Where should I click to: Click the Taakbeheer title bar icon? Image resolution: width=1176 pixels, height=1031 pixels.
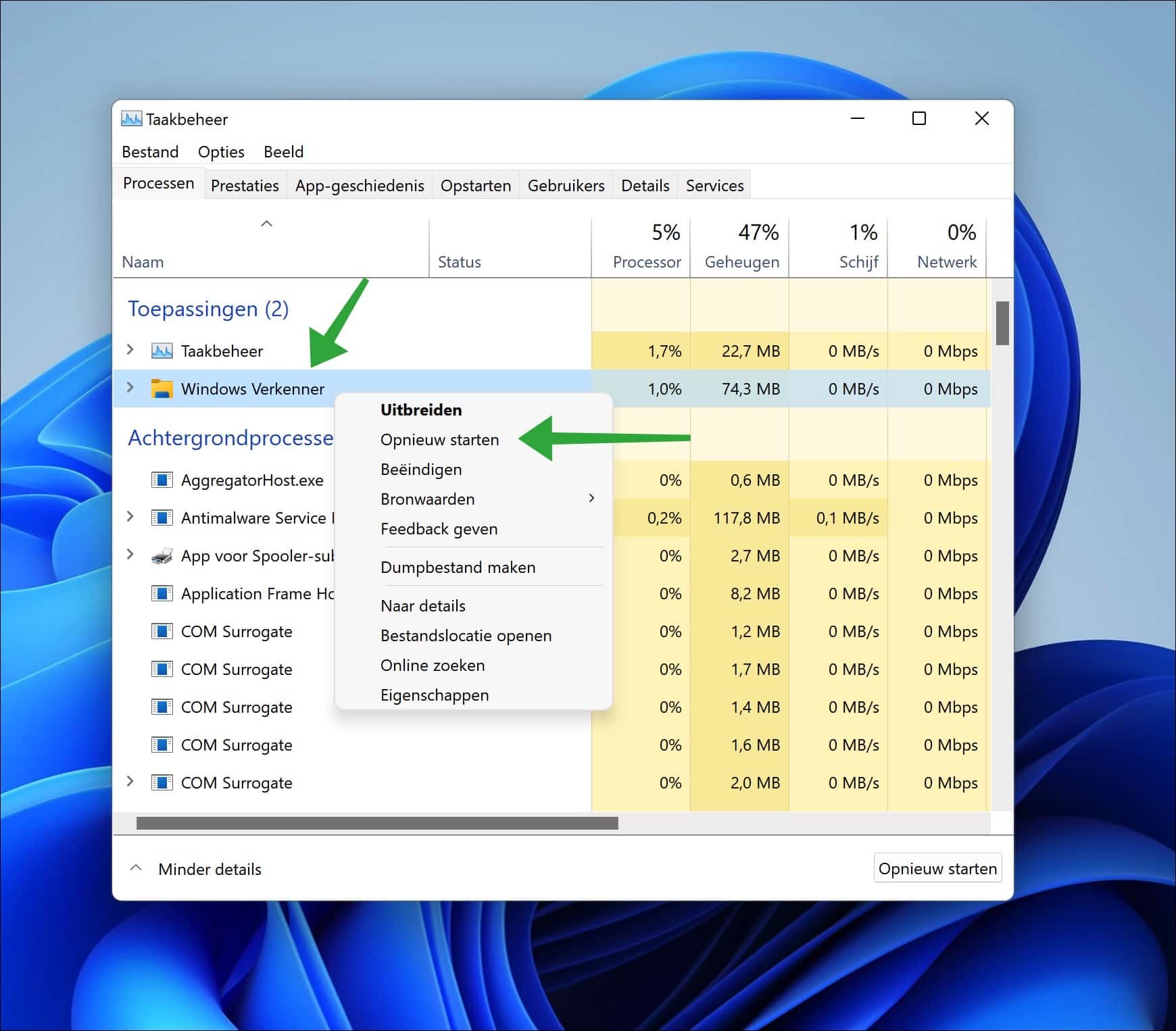(132, 120)
